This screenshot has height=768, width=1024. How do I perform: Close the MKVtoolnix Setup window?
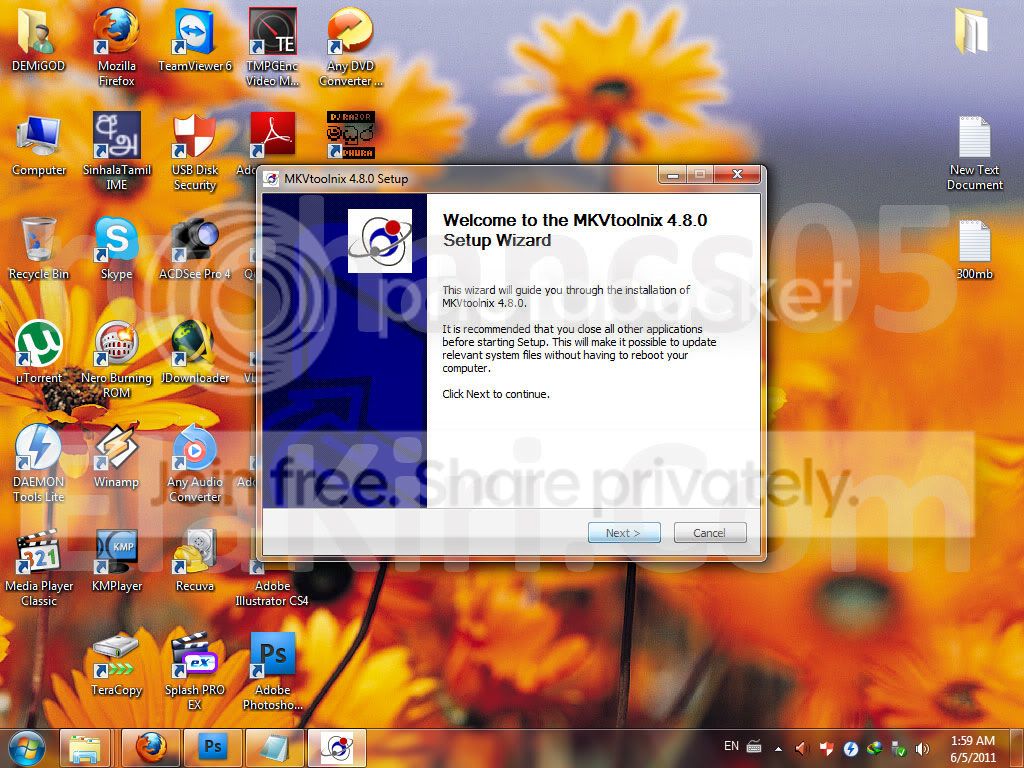click(x=737, y=174)
